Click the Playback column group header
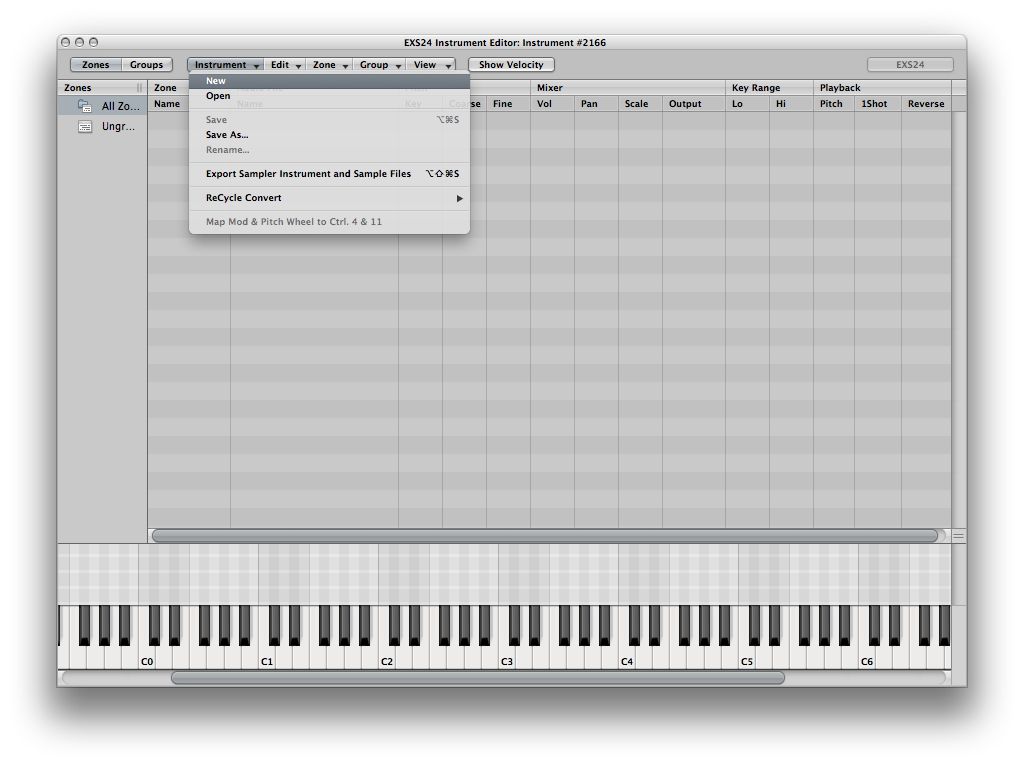The height and width of the screenshot is (766, 1024). tap(882, 88)
